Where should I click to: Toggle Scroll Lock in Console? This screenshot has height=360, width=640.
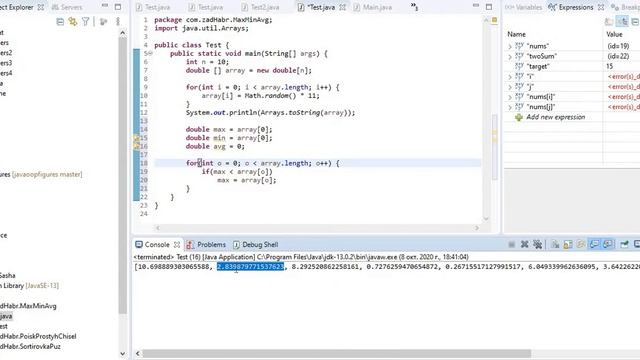point(568,244)
